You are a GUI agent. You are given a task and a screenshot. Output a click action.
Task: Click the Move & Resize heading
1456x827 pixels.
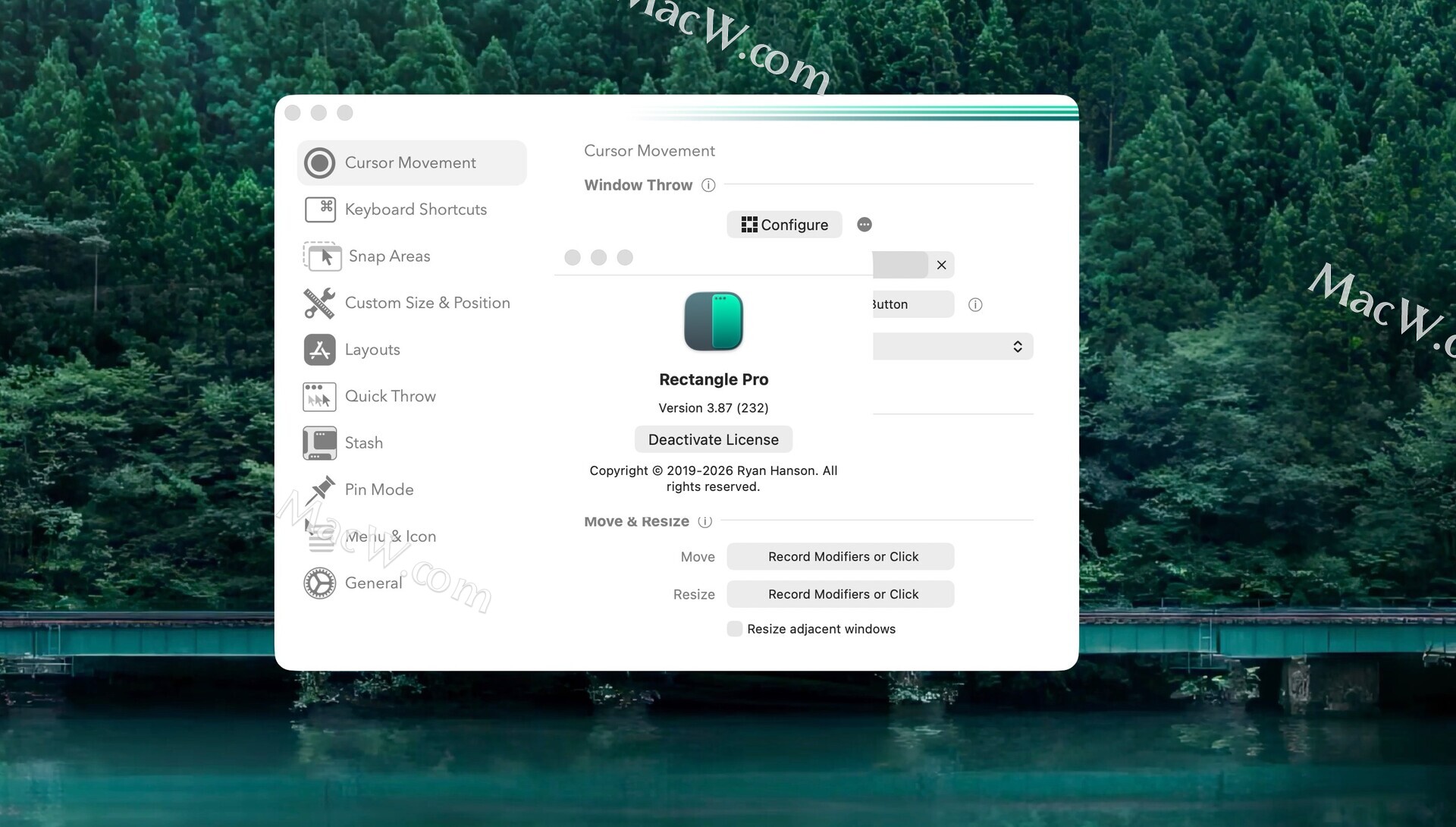point(636,521)
